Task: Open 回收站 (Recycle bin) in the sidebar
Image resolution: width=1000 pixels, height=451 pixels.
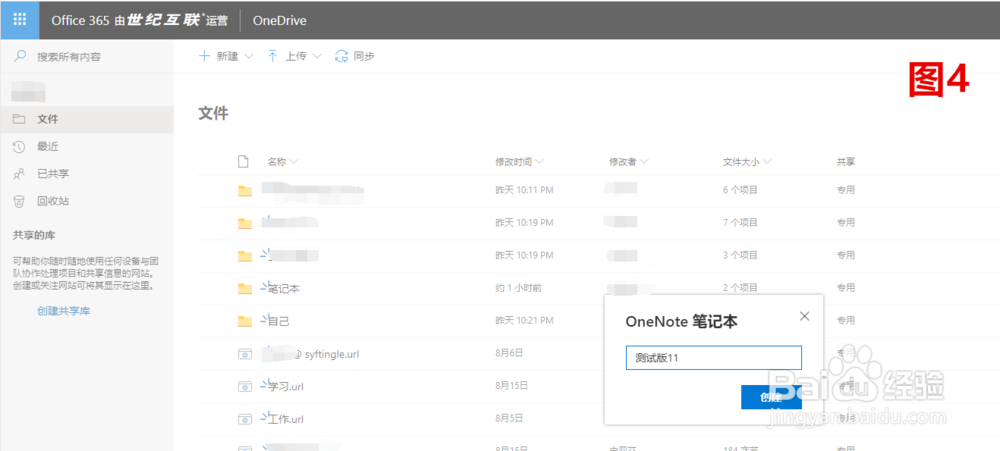Action: [87, 201]
